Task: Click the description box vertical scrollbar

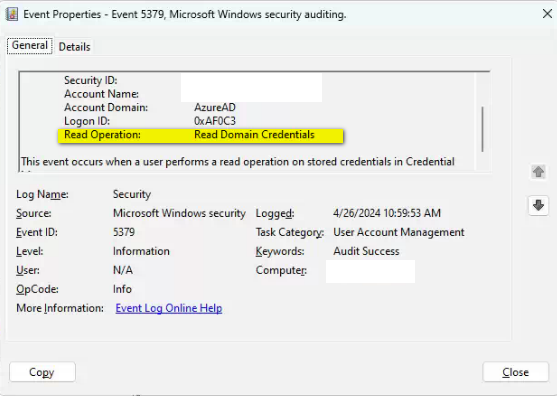Action: [x=482, y=129]
